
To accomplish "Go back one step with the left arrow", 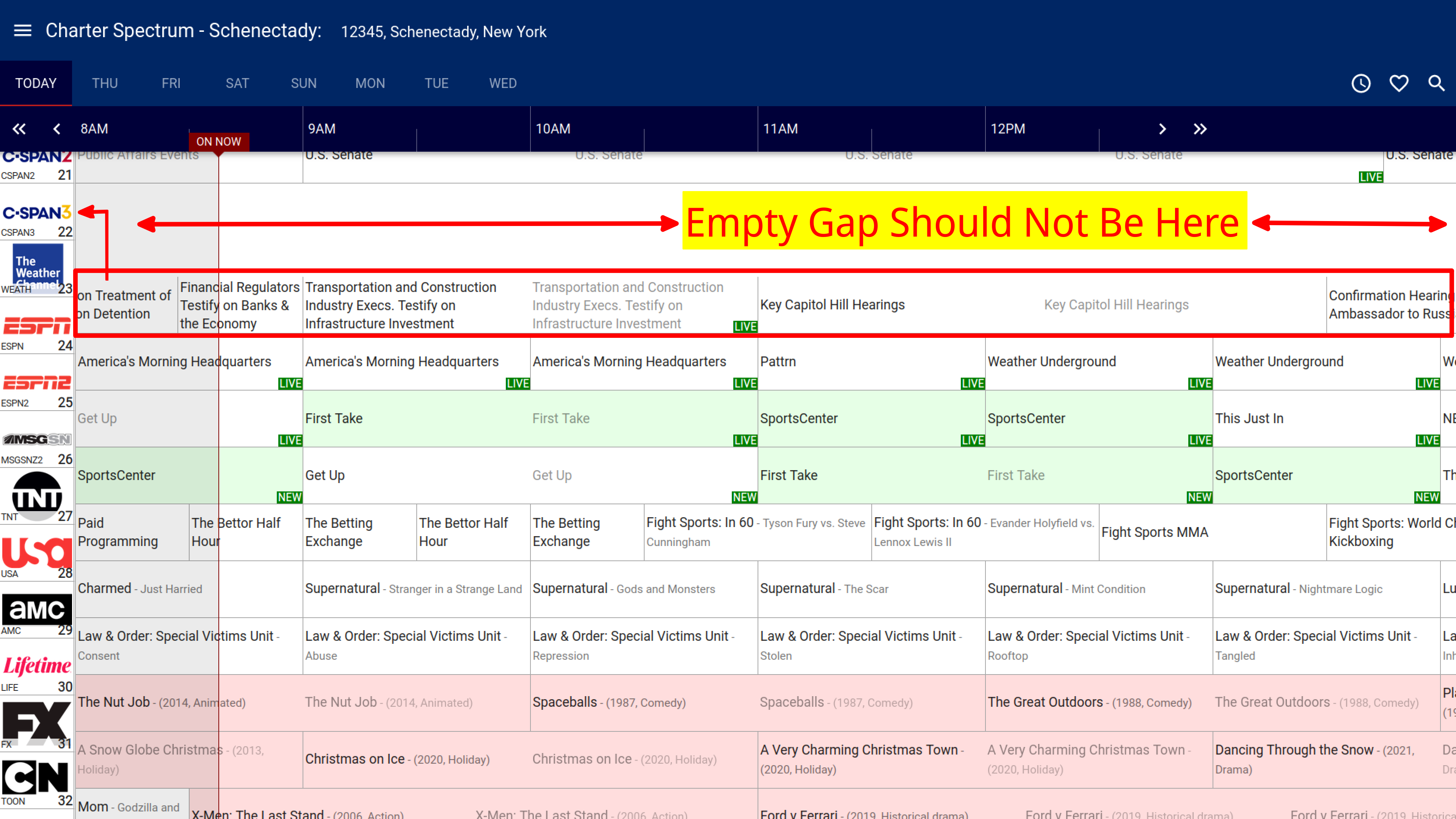I will 56,129.
